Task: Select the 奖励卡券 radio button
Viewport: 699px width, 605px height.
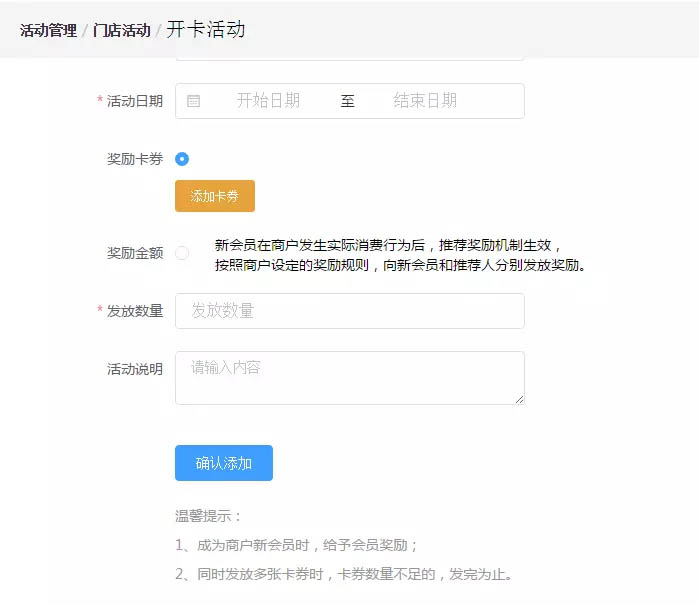Action: (182, 159)
